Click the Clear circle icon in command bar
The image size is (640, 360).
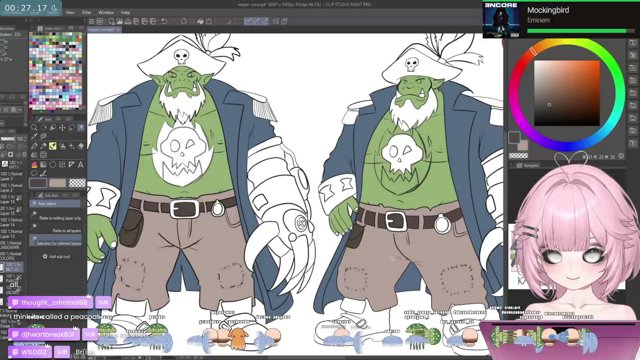point(184,21)
